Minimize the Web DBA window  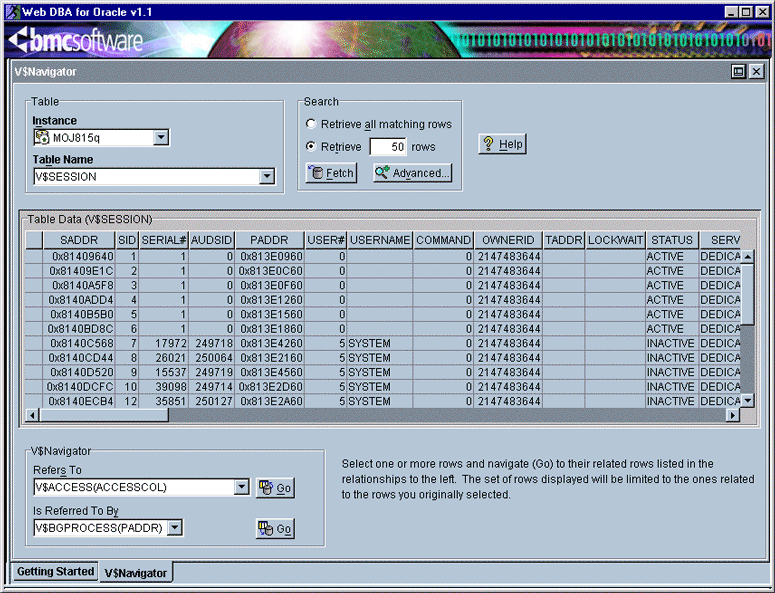tap(732, 12)
